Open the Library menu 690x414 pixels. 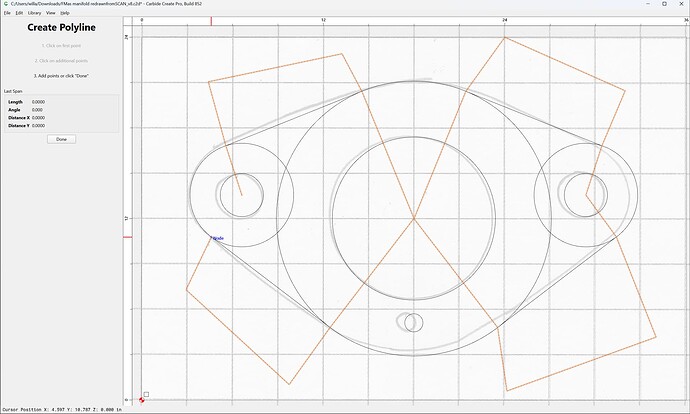(34, 13)
